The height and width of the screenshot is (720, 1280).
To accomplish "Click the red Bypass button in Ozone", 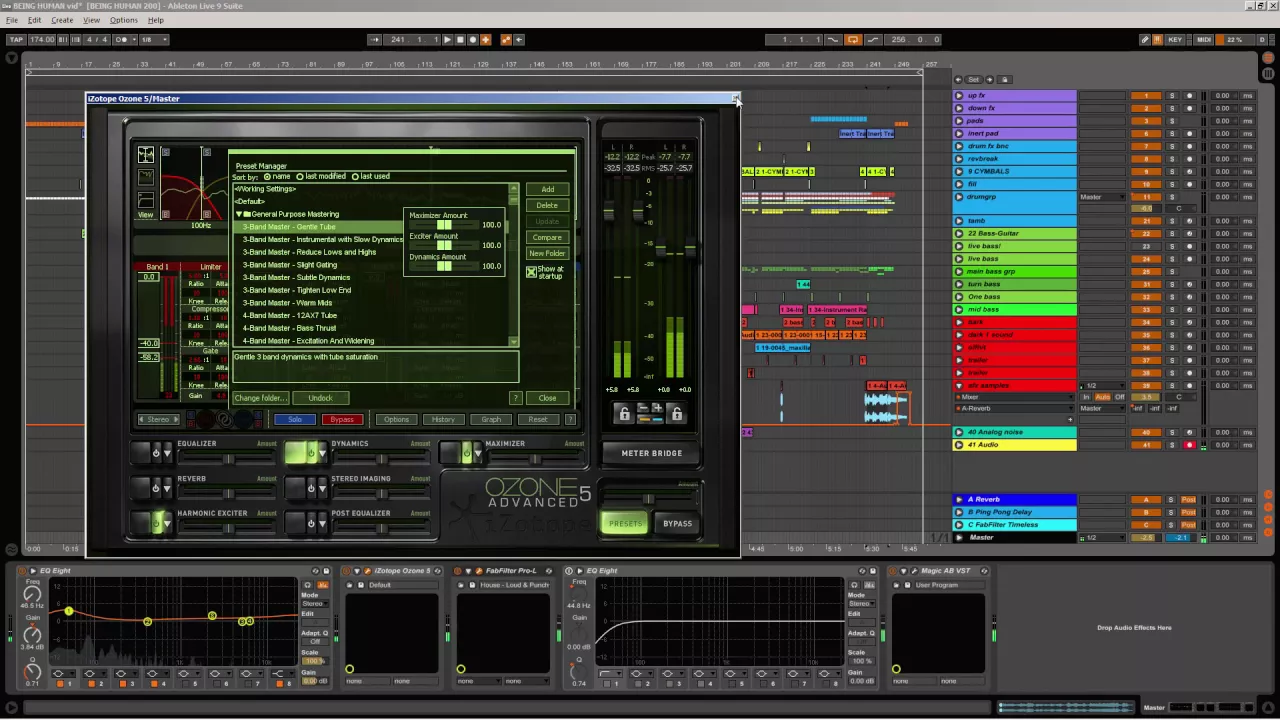I will click(342, 420).
